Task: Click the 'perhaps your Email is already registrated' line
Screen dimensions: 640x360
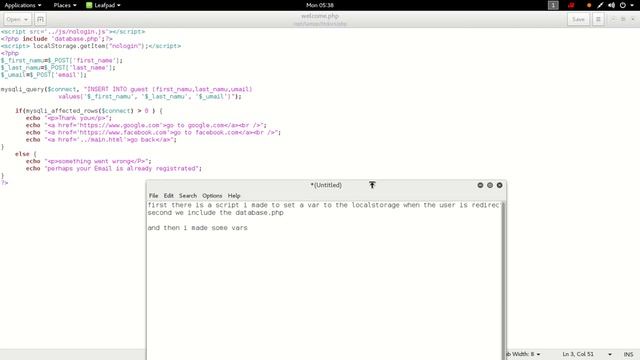Action: pos(113,169)
